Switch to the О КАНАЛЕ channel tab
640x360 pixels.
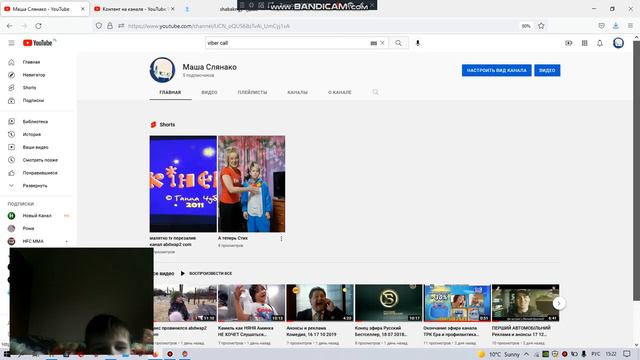pos(340,92)
